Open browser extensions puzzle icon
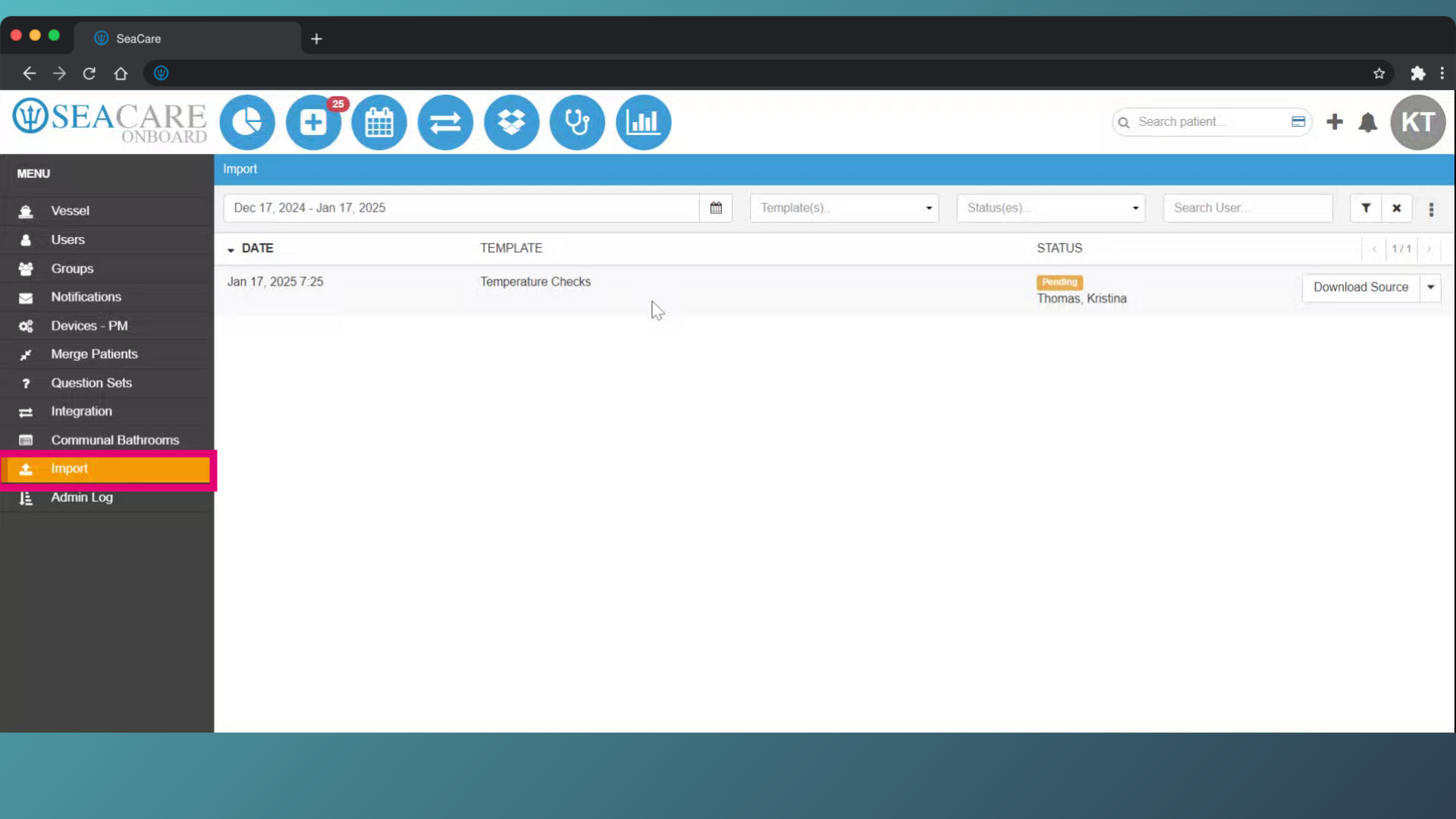The width and height of the screenshot is (1456, 819). 1418,74
